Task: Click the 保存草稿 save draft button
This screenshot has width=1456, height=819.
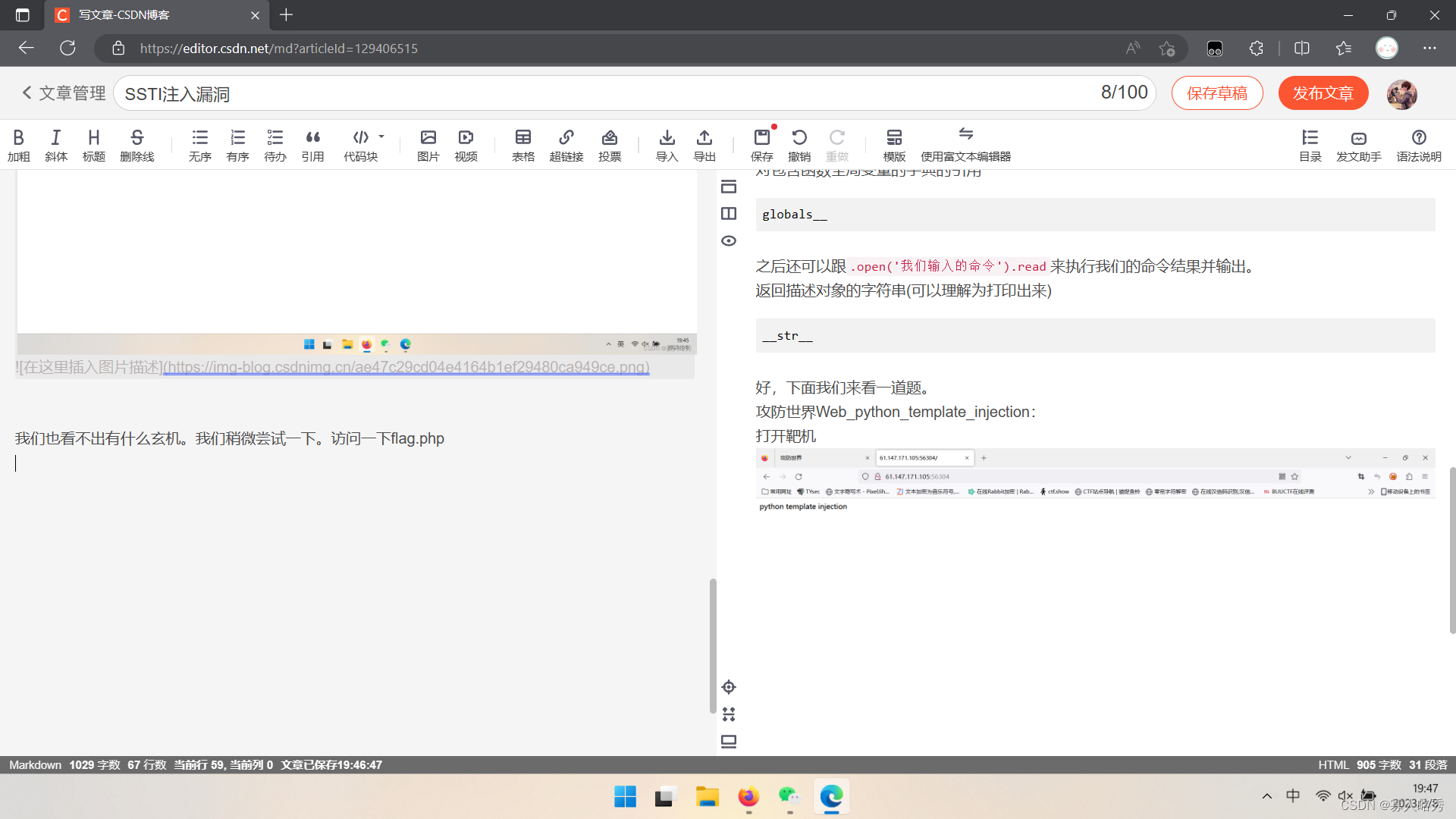Action: [1216, 93]
